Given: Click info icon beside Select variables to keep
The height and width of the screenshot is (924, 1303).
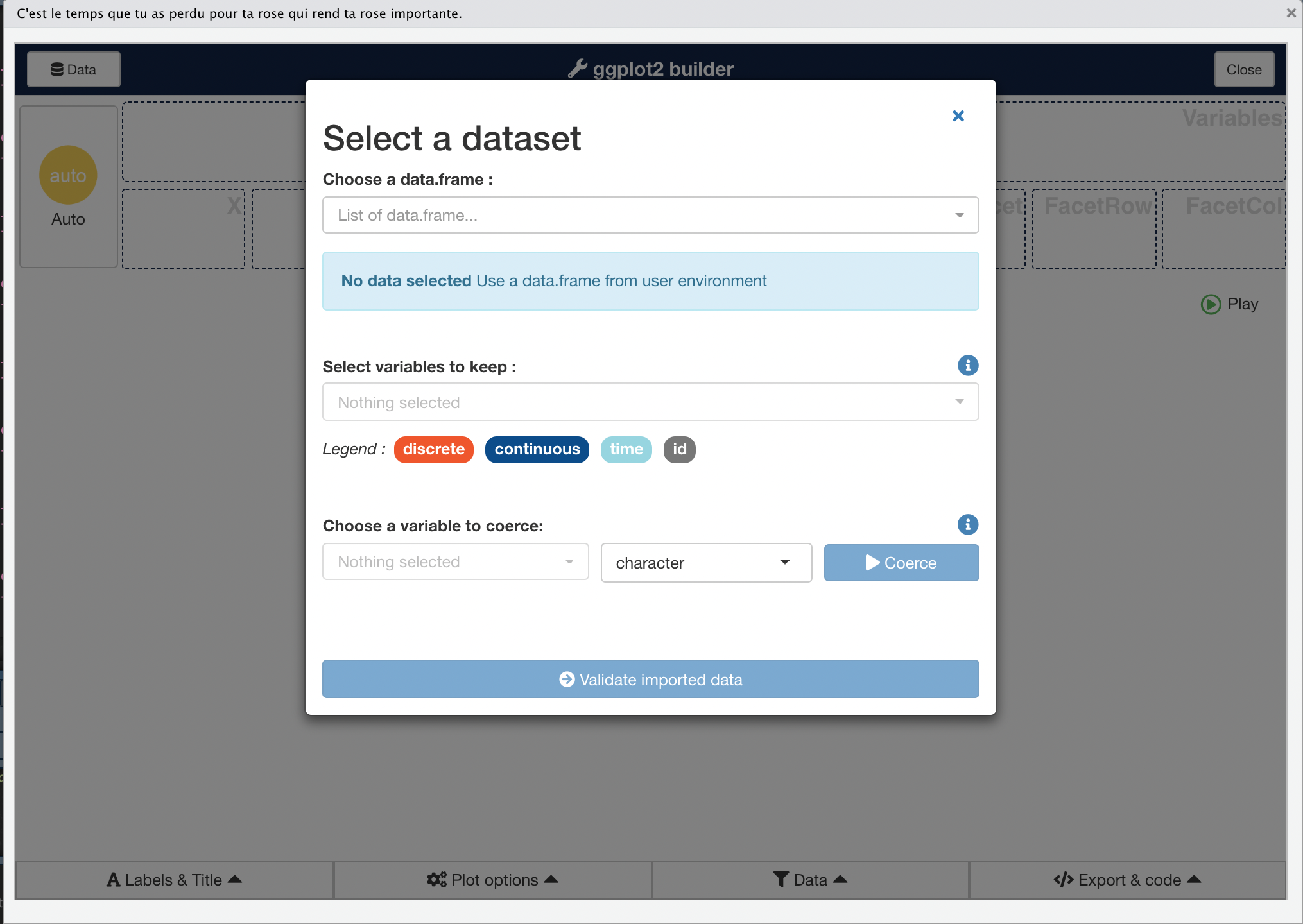Looking at the screenshot, I should coord(968,365).
